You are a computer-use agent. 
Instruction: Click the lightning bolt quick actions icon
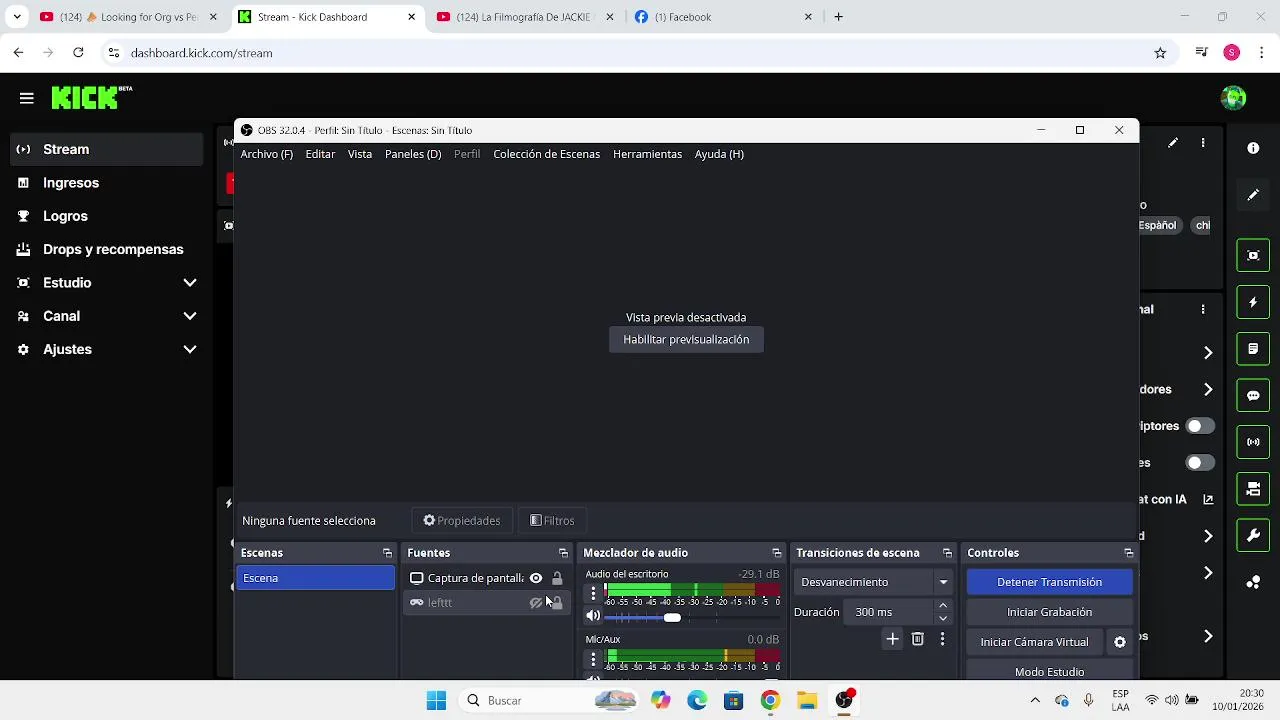click(x=1253, y=302)
